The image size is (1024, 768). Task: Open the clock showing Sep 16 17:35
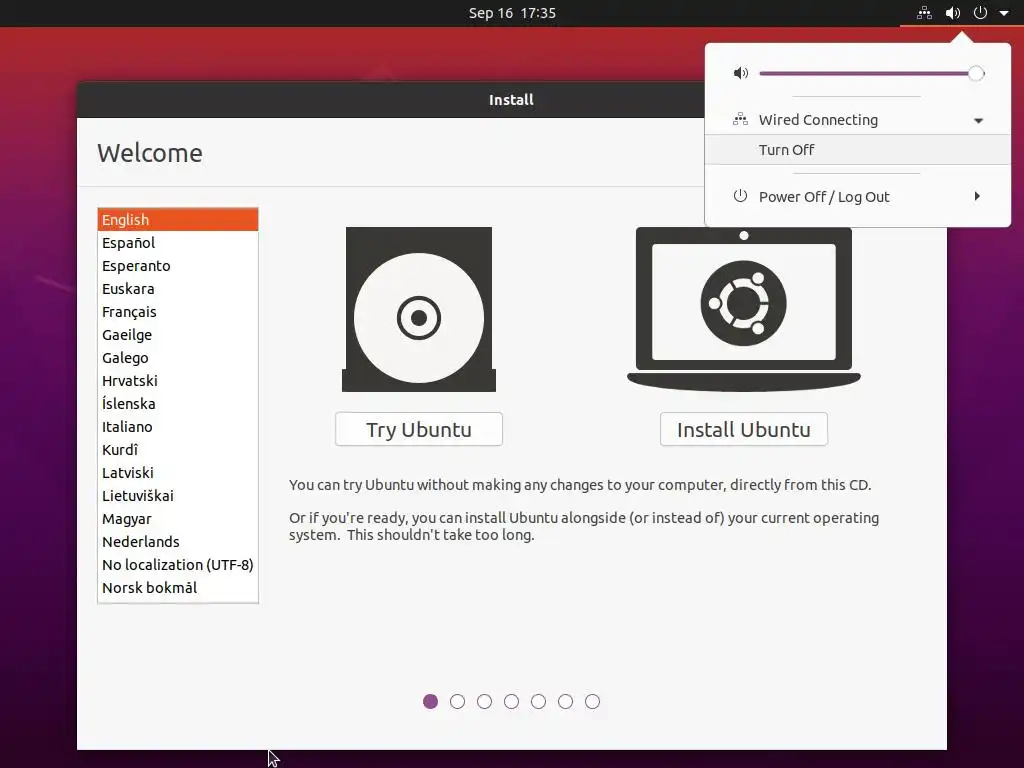512,13
